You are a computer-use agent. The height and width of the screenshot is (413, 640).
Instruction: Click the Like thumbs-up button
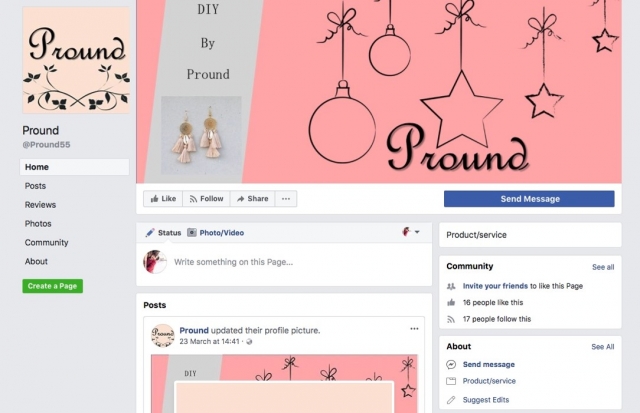163,199
